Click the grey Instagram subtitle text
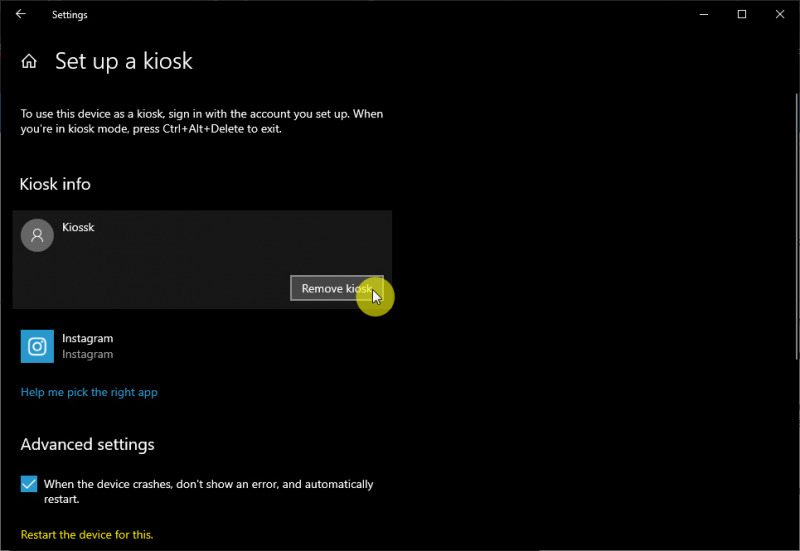This screenshot has height=551, width=800. click(x=87, y=354)
